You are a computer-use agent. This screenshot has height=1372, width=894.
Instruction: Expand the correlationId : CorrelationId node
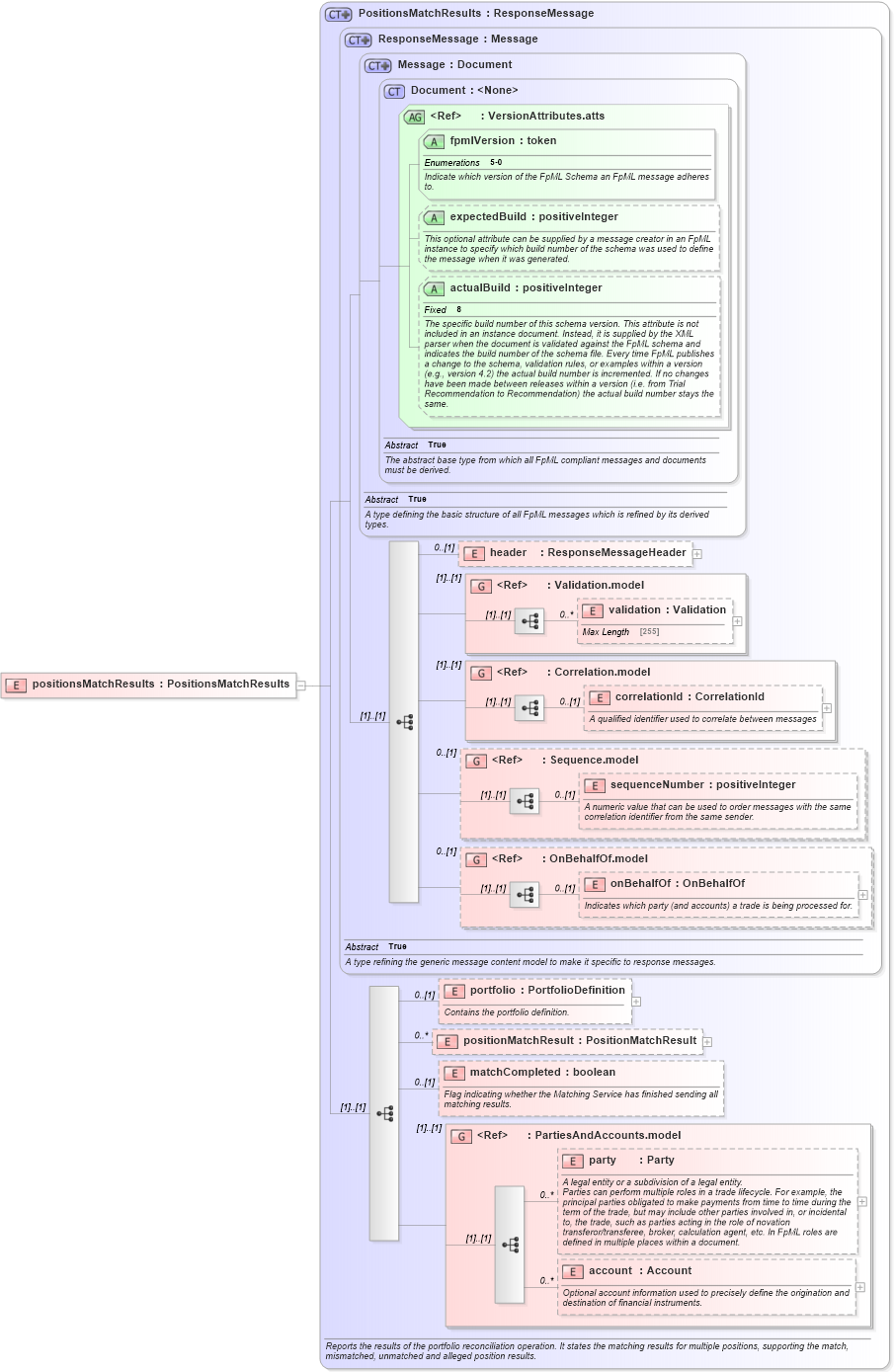(x=828, y=708)
